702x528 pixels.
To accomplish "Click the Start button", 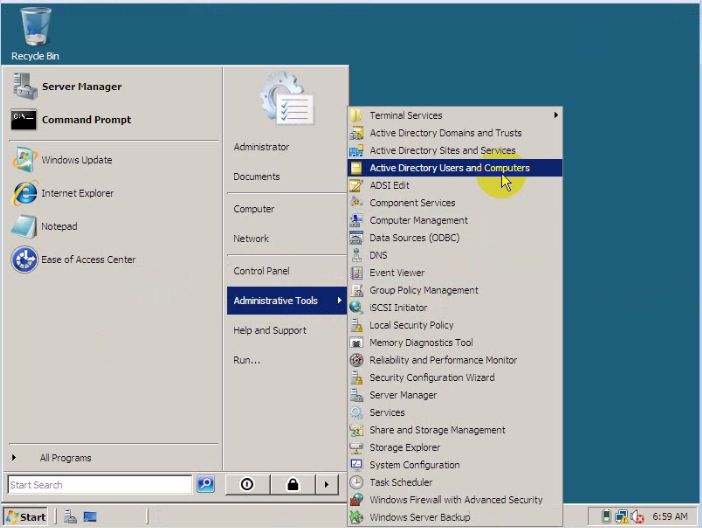I will click(x=26, y=517).
